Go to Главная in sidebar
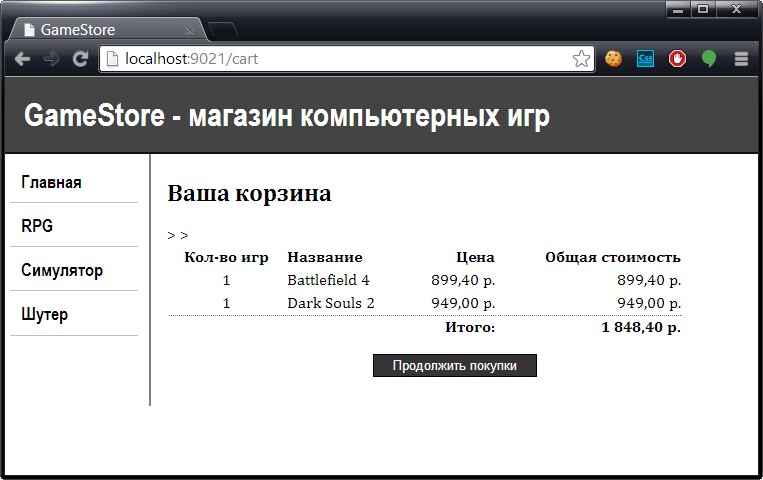 [x=51, y=182]
